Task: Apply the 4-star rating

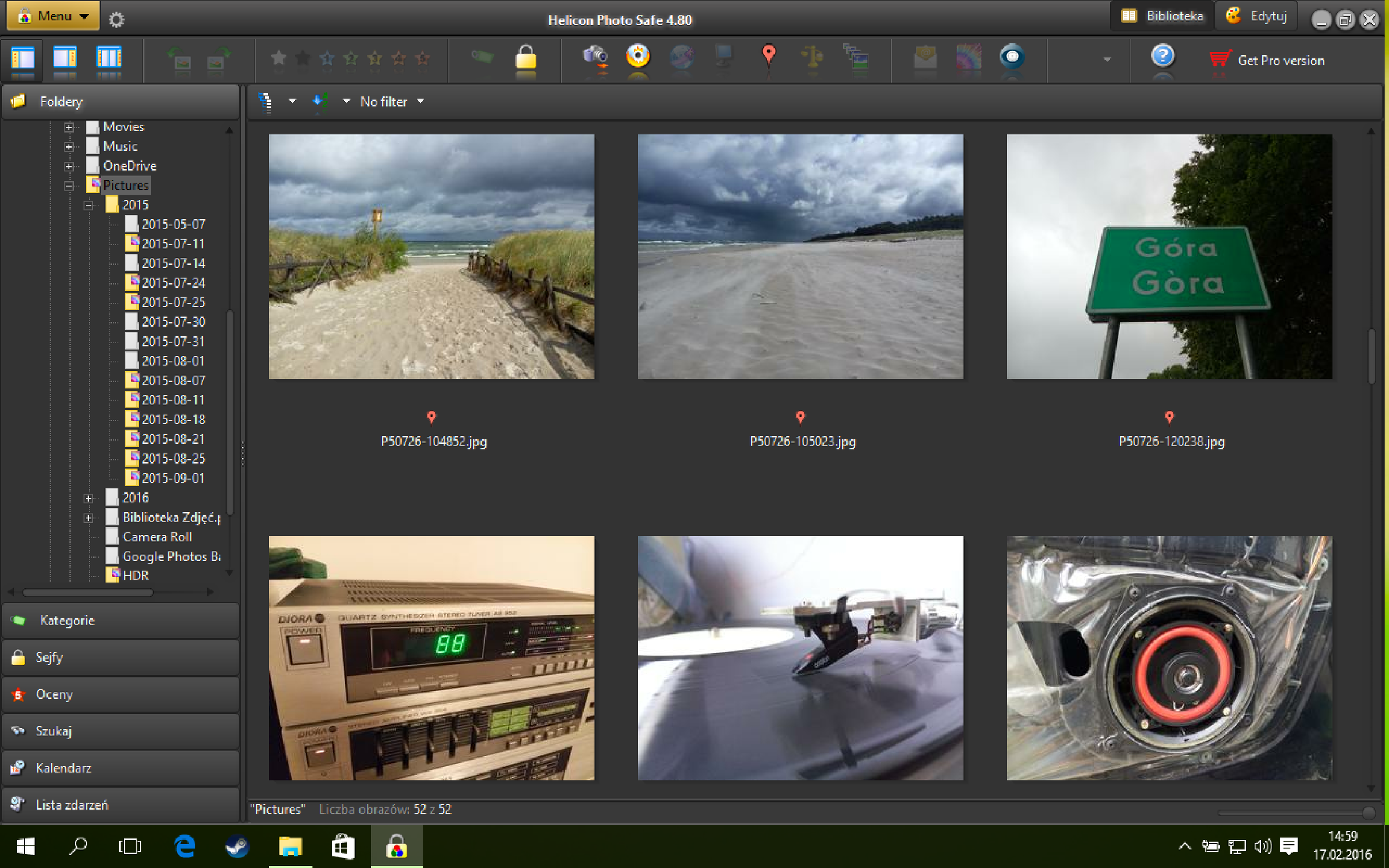Action: [x=398, y=58]
